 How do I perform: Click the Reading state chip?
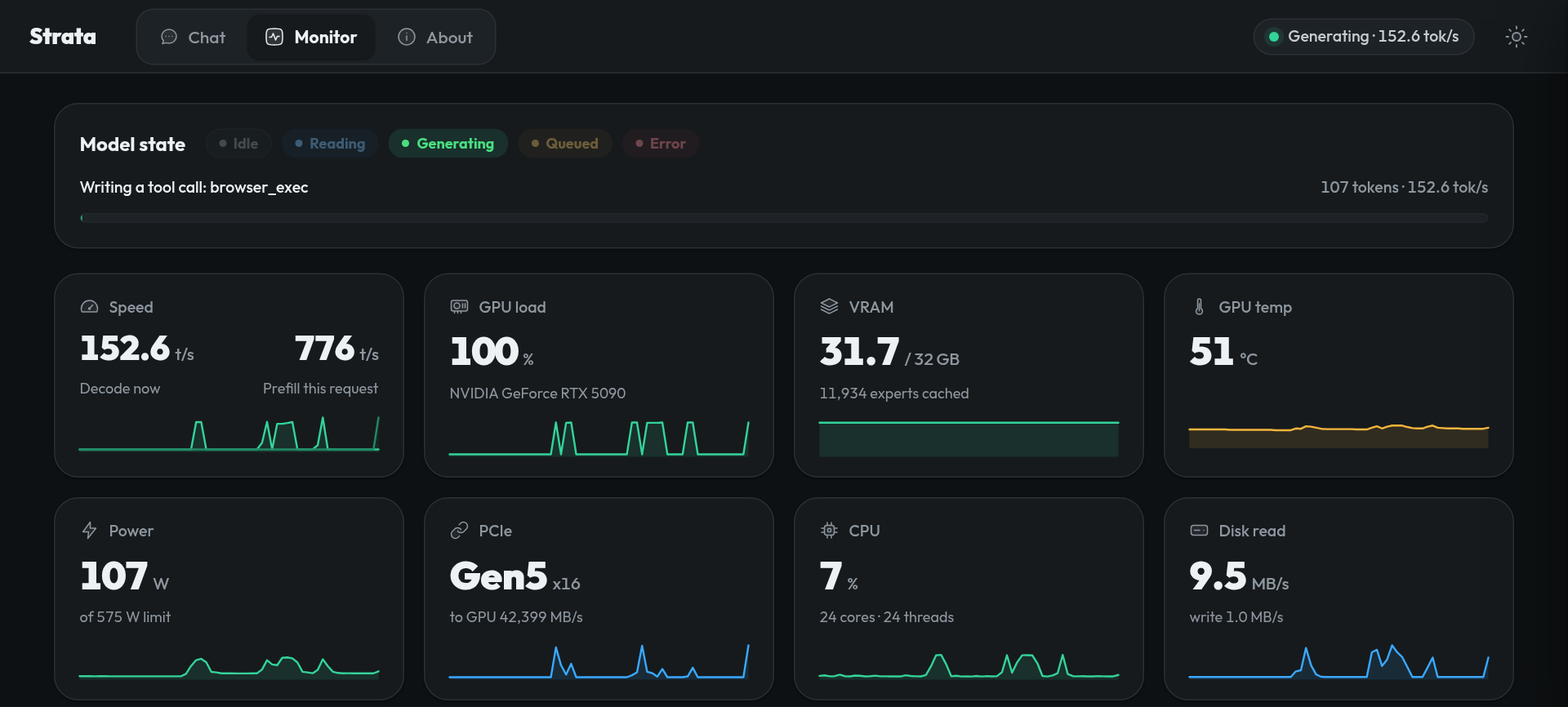(330, 144)
